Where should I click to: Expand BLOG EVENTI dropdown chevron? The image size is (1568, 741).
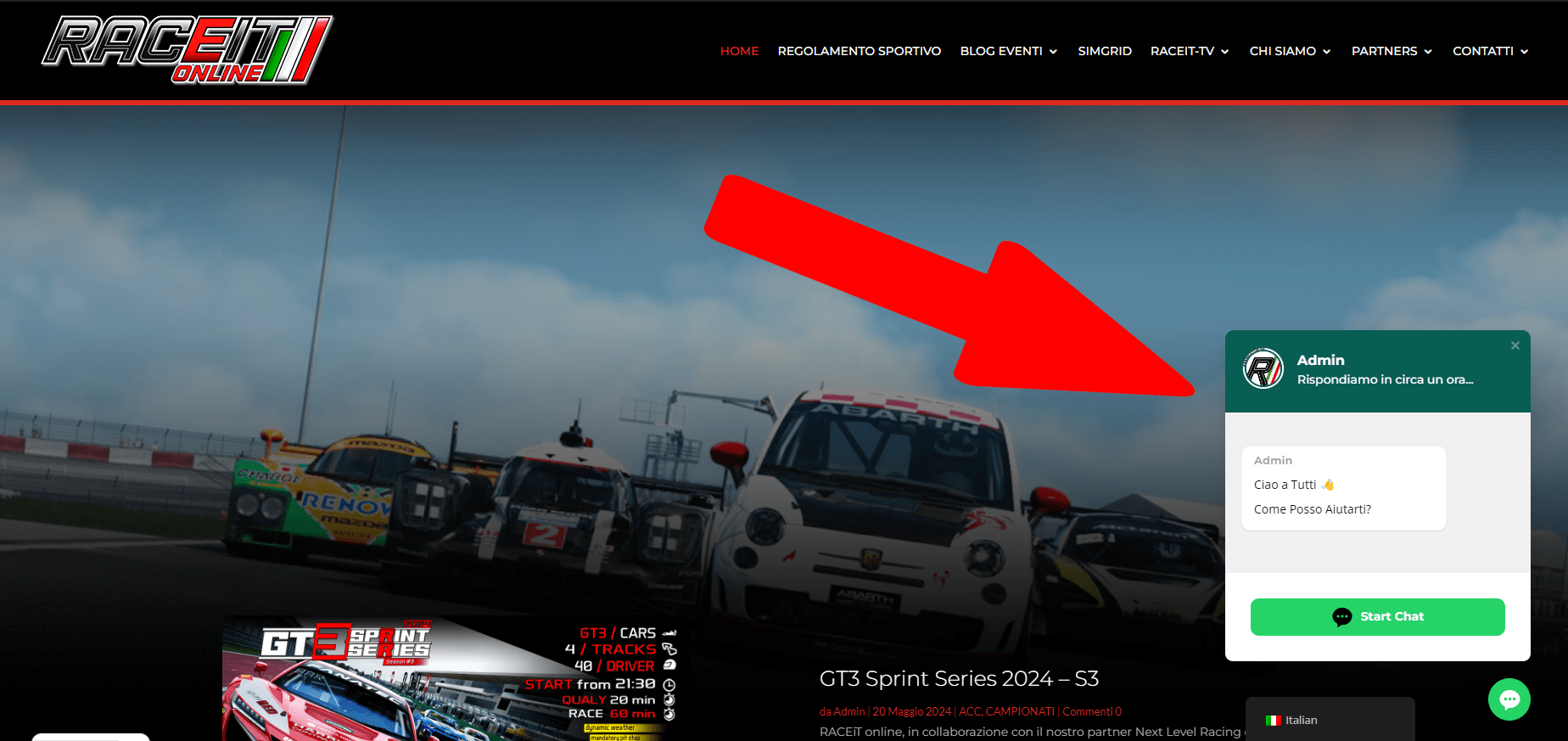[1053, 52]
